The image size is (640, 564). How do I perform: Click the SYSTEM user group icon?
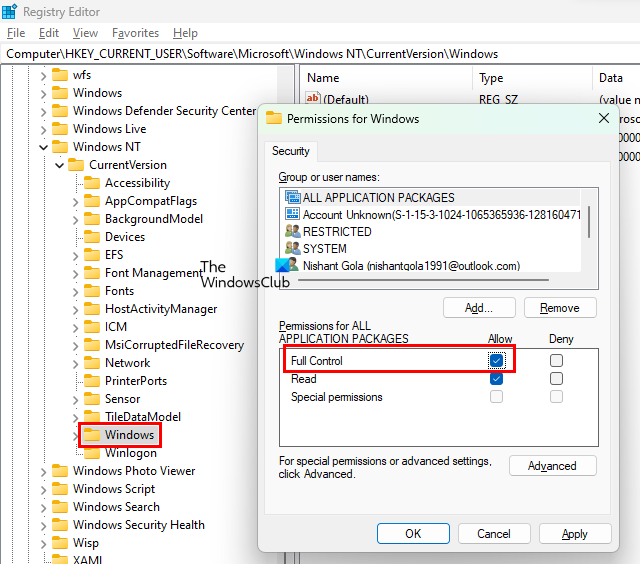pyautogui.click(x=292, y=248)
